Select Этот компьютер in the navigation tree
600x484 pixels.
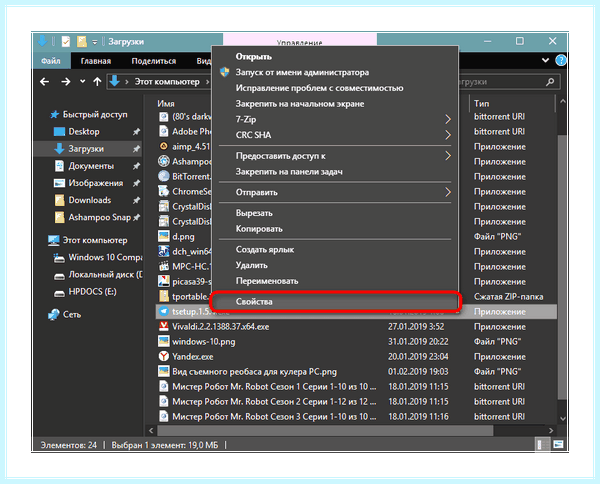point(95,240)
